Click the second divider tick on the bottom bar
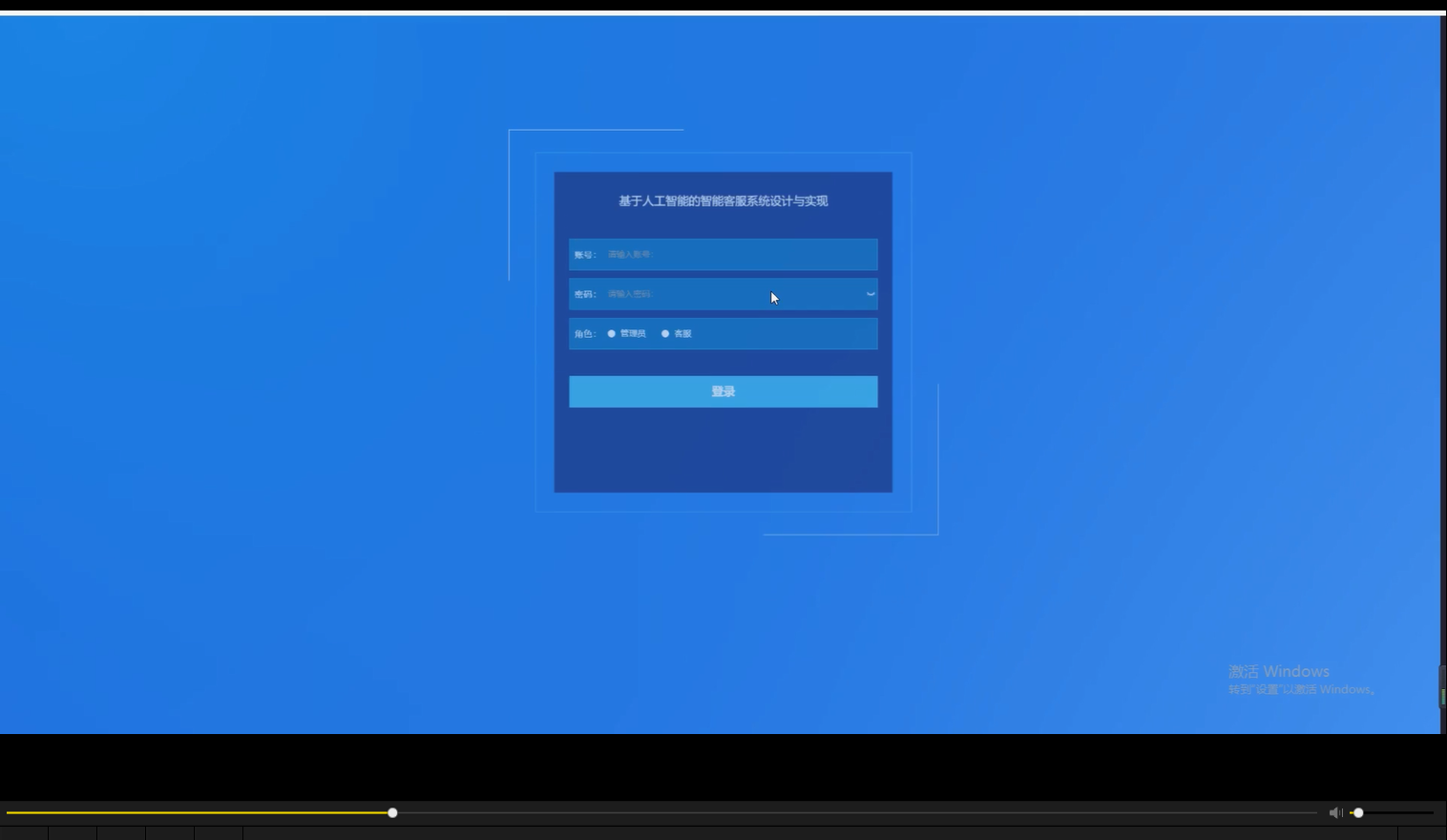This screenshot has width=1447, height=840. (x=96, y=831)
